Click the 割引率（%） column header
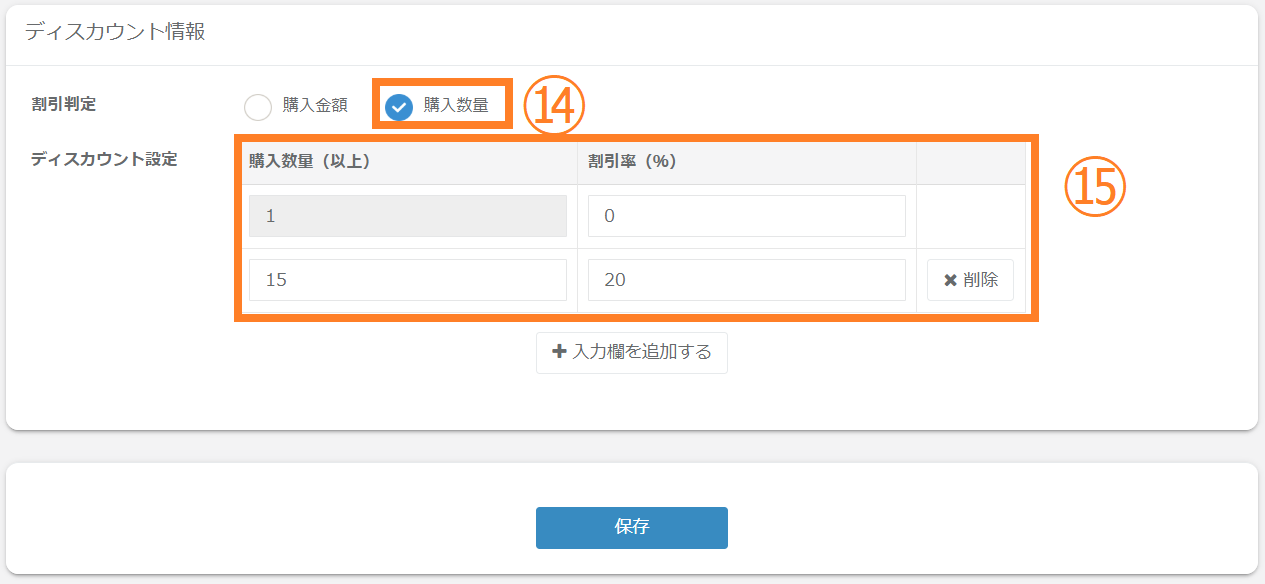 pos(632,162)
